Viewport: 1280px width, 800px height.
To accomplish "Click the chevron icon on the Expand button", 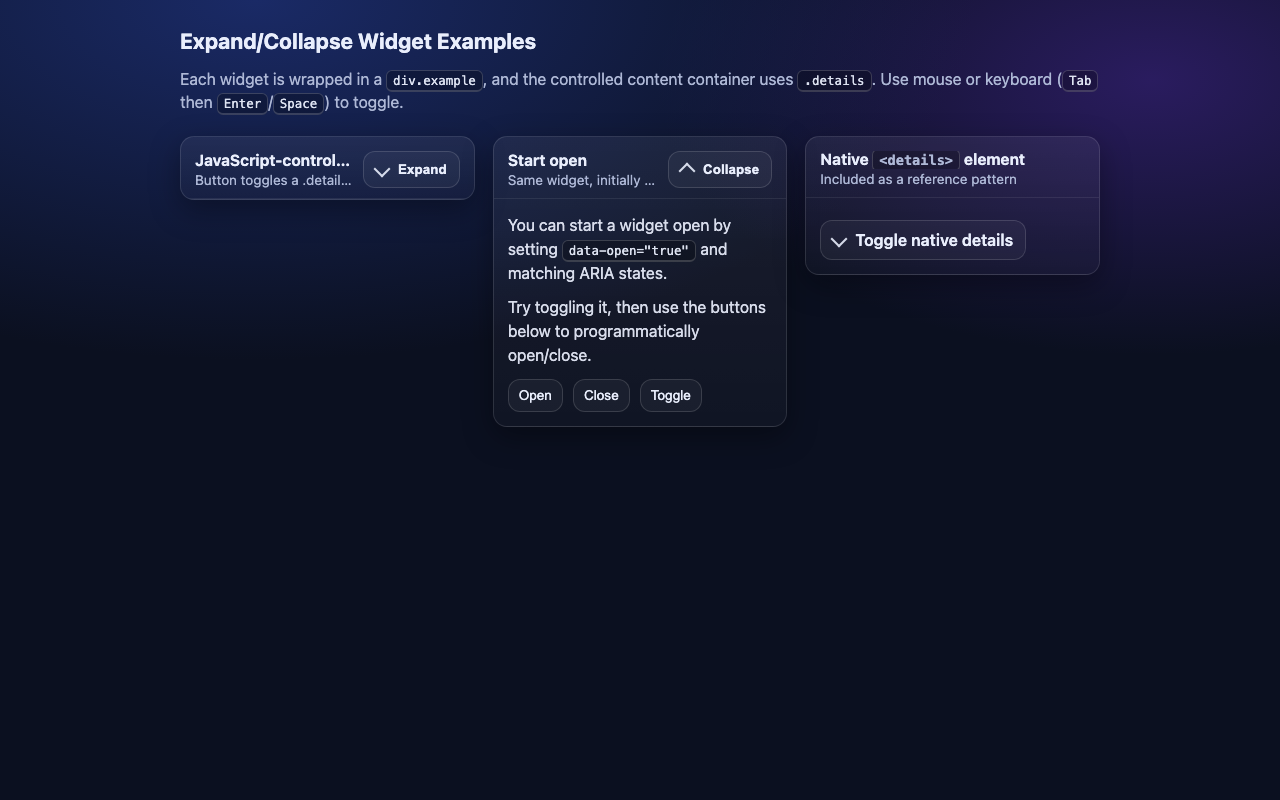I will 382,170.
